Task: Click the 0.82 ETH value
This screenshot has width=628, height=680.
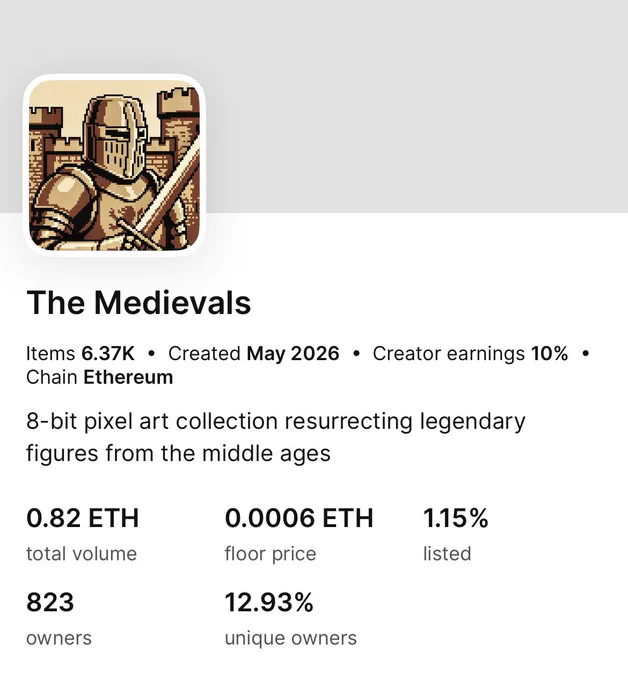Action: tap(82, 518)
